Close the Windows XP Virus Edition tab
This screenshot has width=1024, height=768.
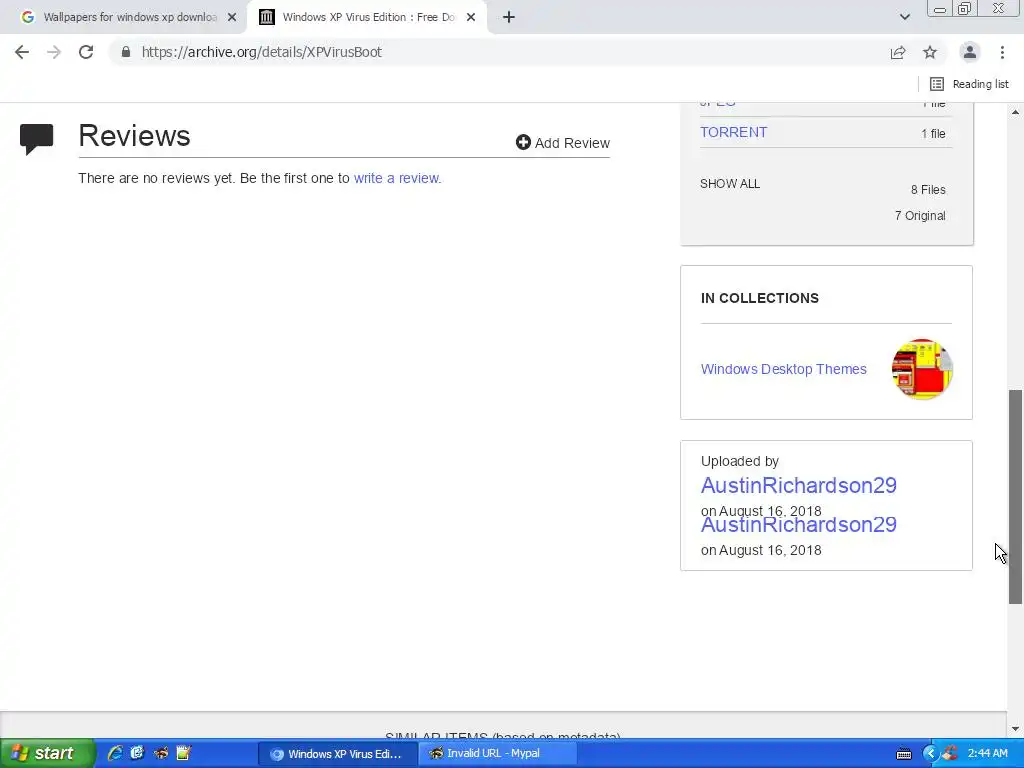coord(471,18)
